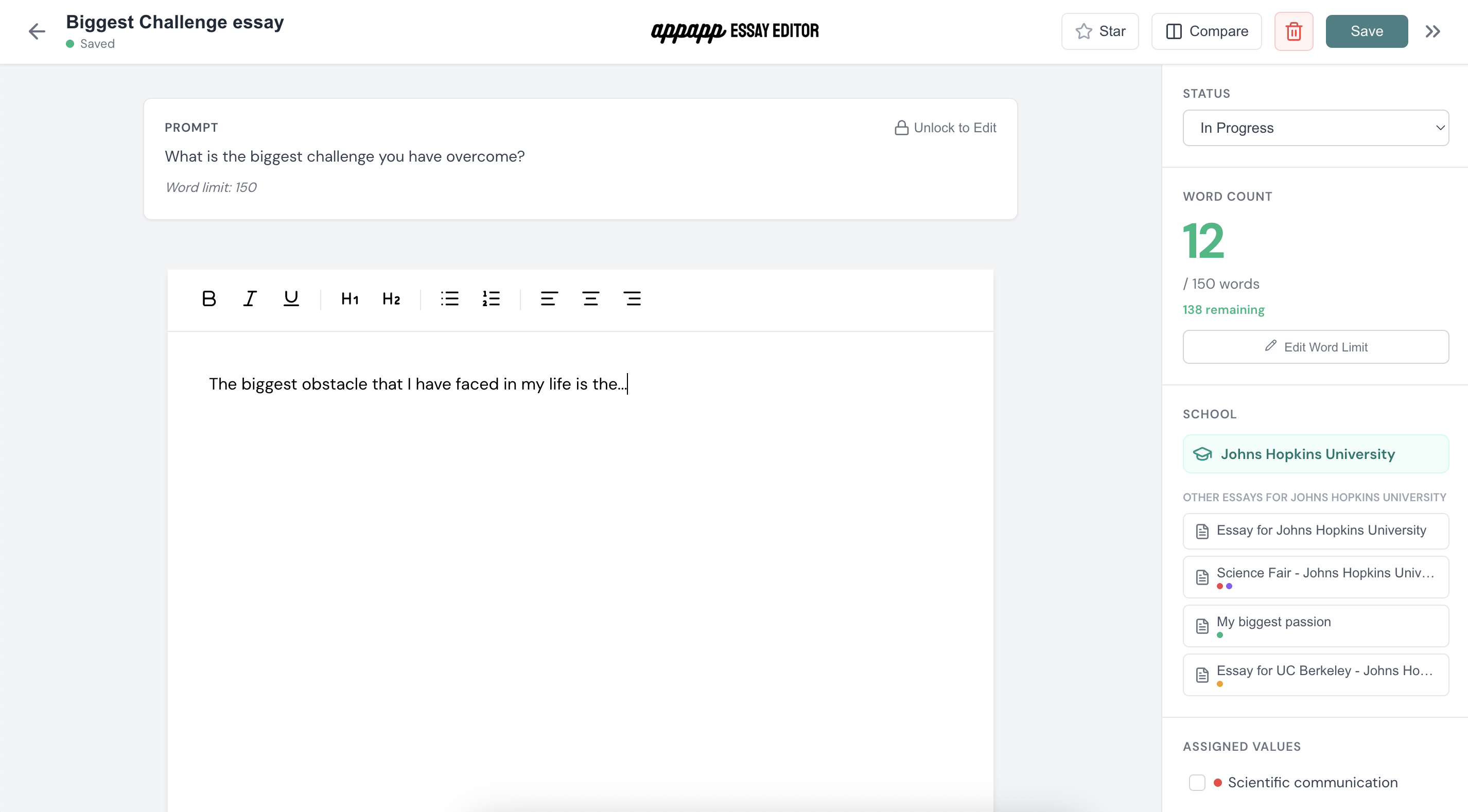Click the Save button
Image resolution: width=1468 pixels, height=812 pixels.
tap(1367, 31)
